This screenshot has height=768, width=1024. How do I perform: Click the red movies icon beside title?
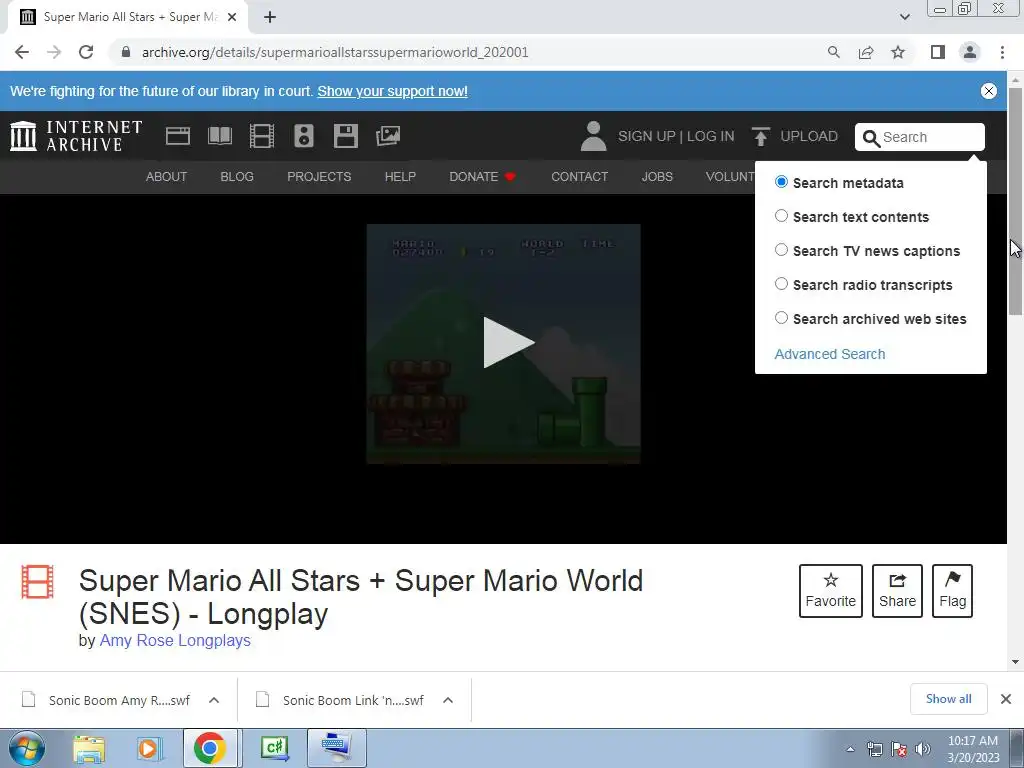coord(37,581)
